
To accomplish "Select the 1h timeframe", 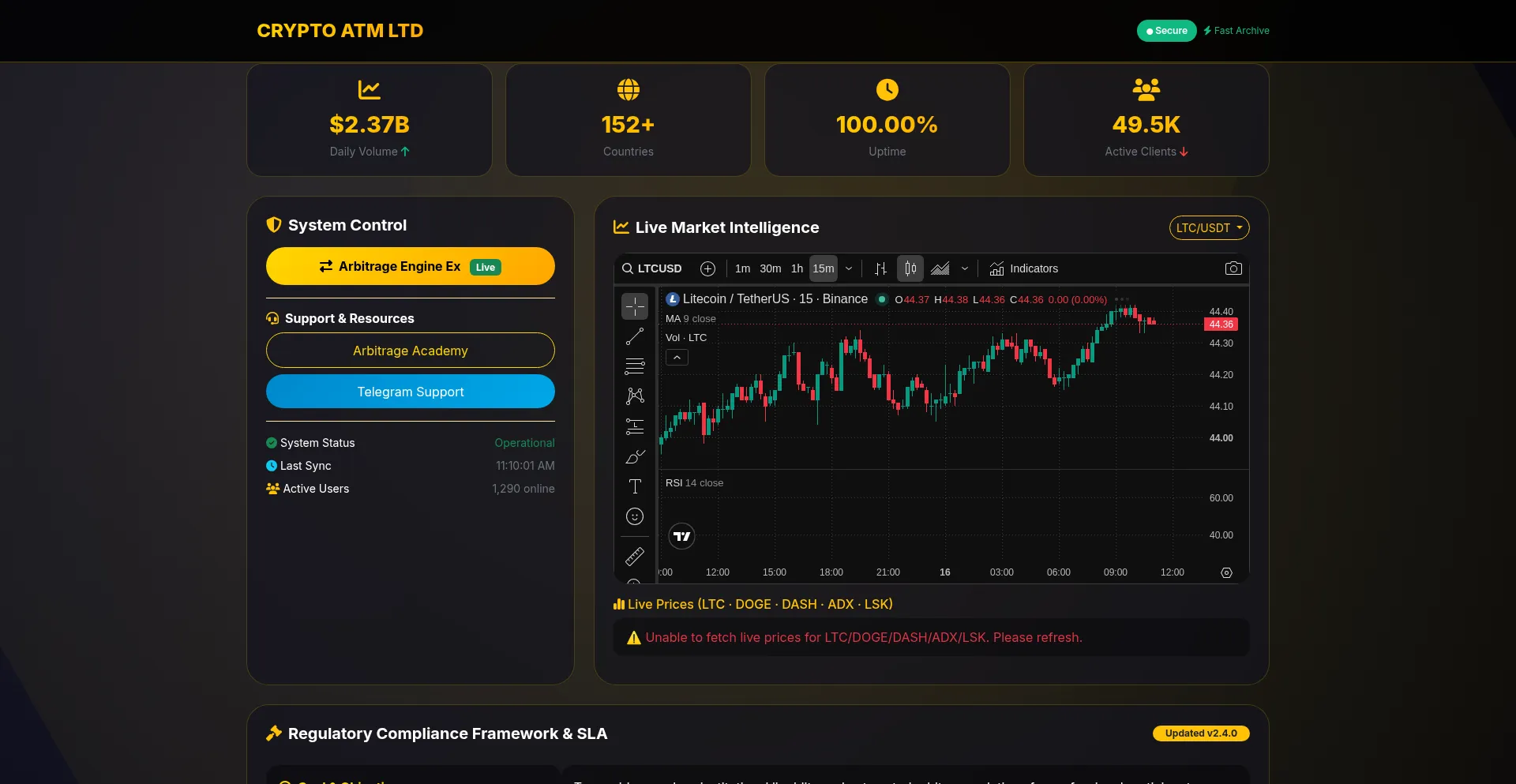I will [x=797, y=268].
